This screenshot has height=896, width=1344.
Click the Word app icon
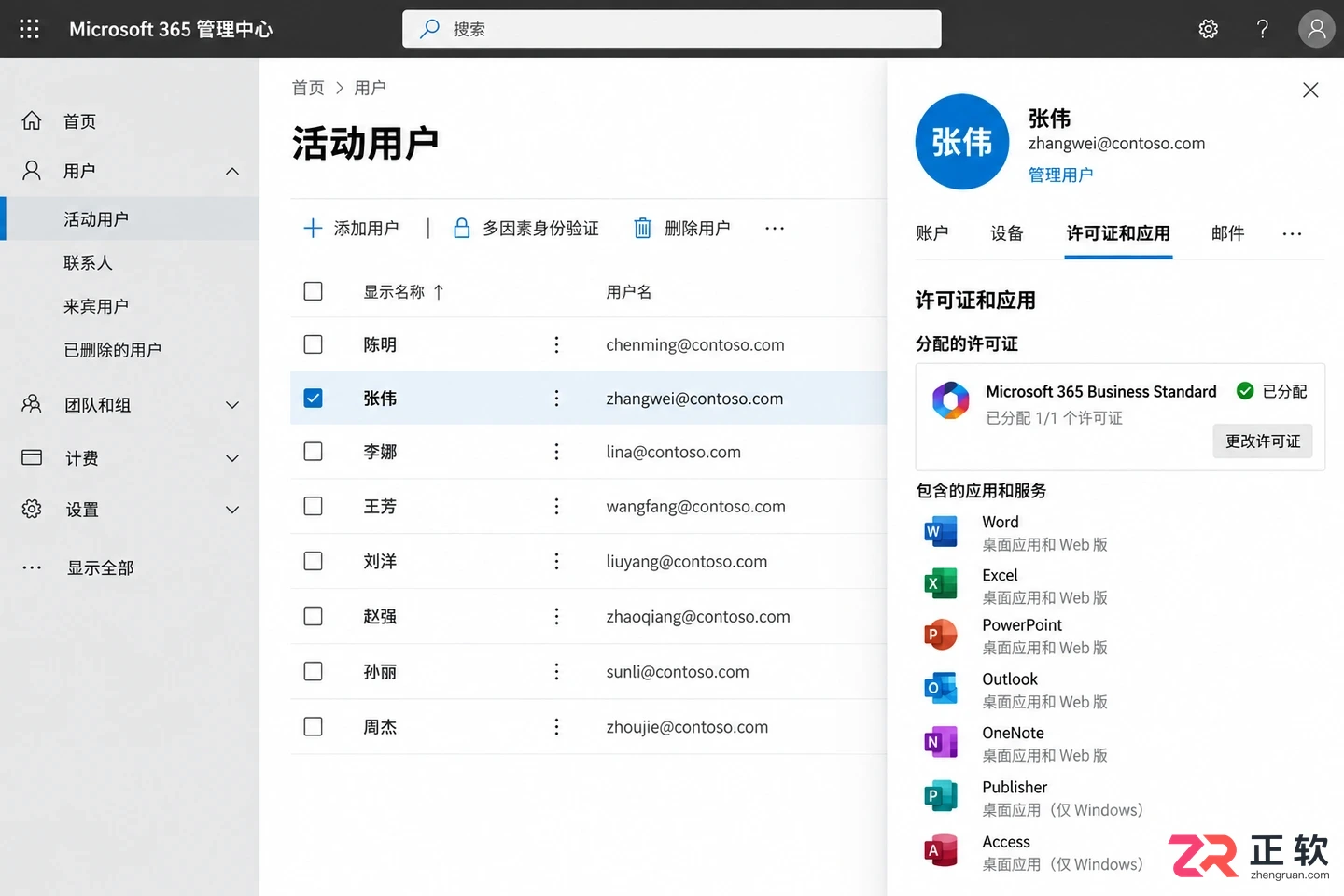click(941, 532)
